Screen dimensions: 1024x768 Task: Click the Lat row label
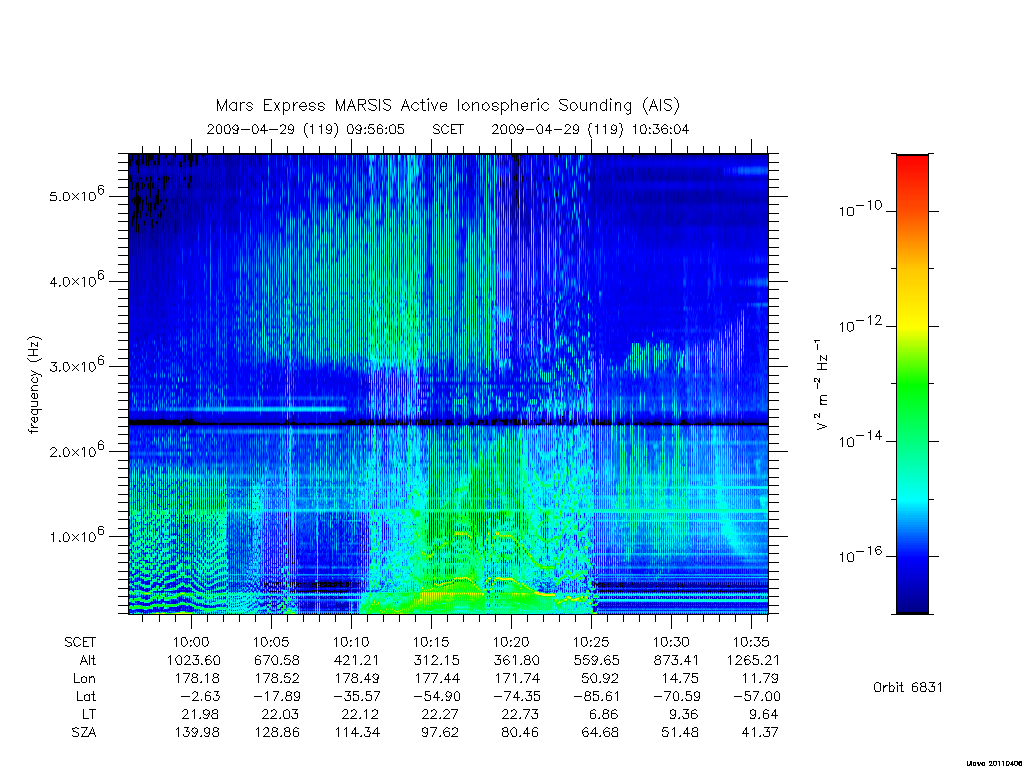pyautogui.click(x=85, y=696)
